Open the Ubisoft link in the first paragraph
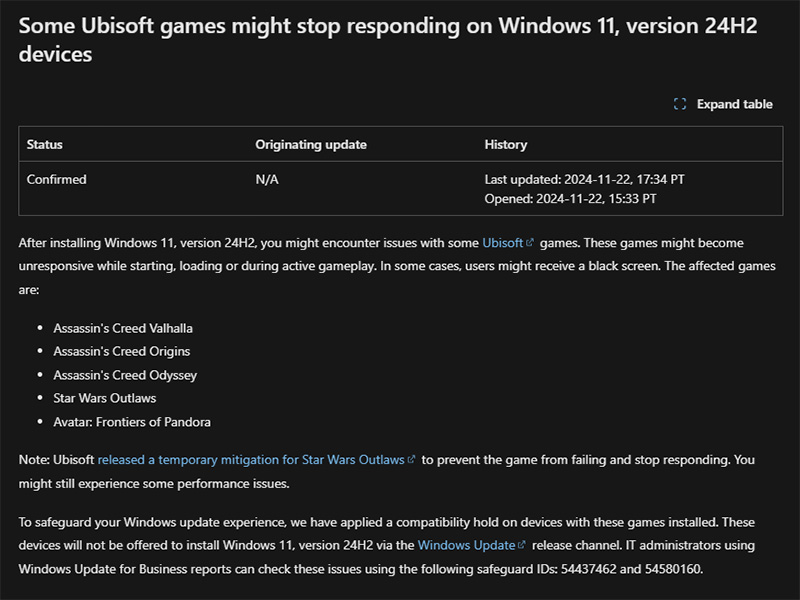Screen dimensions: 800x600 (502, 243)
